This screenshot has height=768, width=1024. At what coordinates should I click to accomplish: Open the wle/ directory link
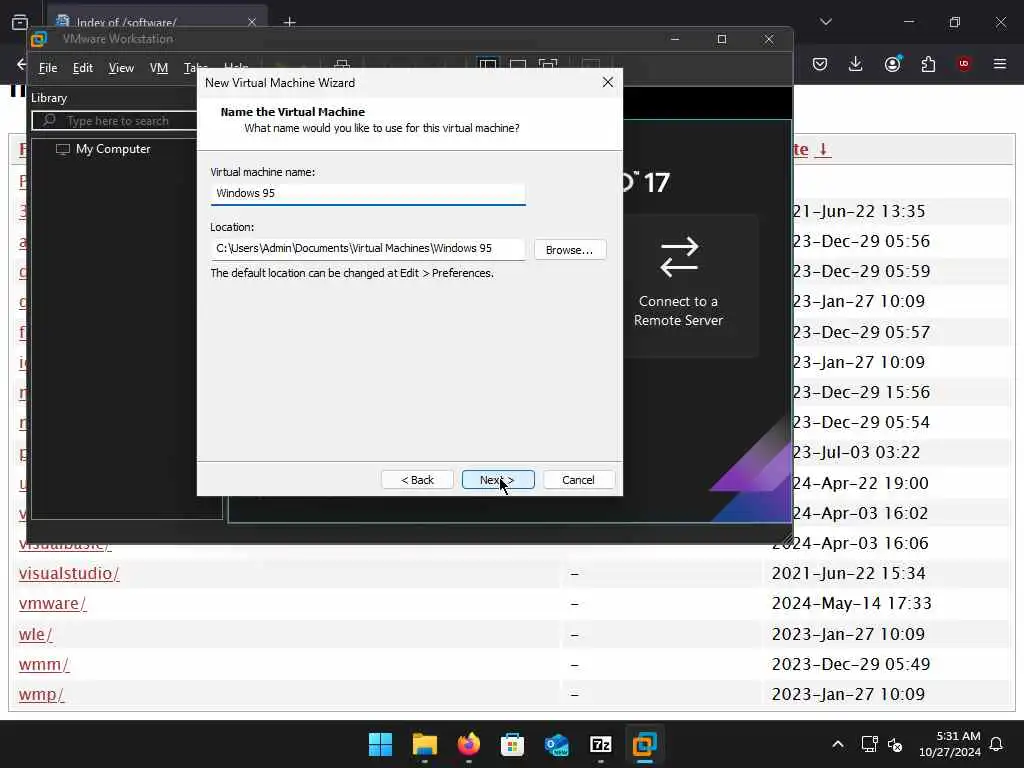click(x=35, y=634)
